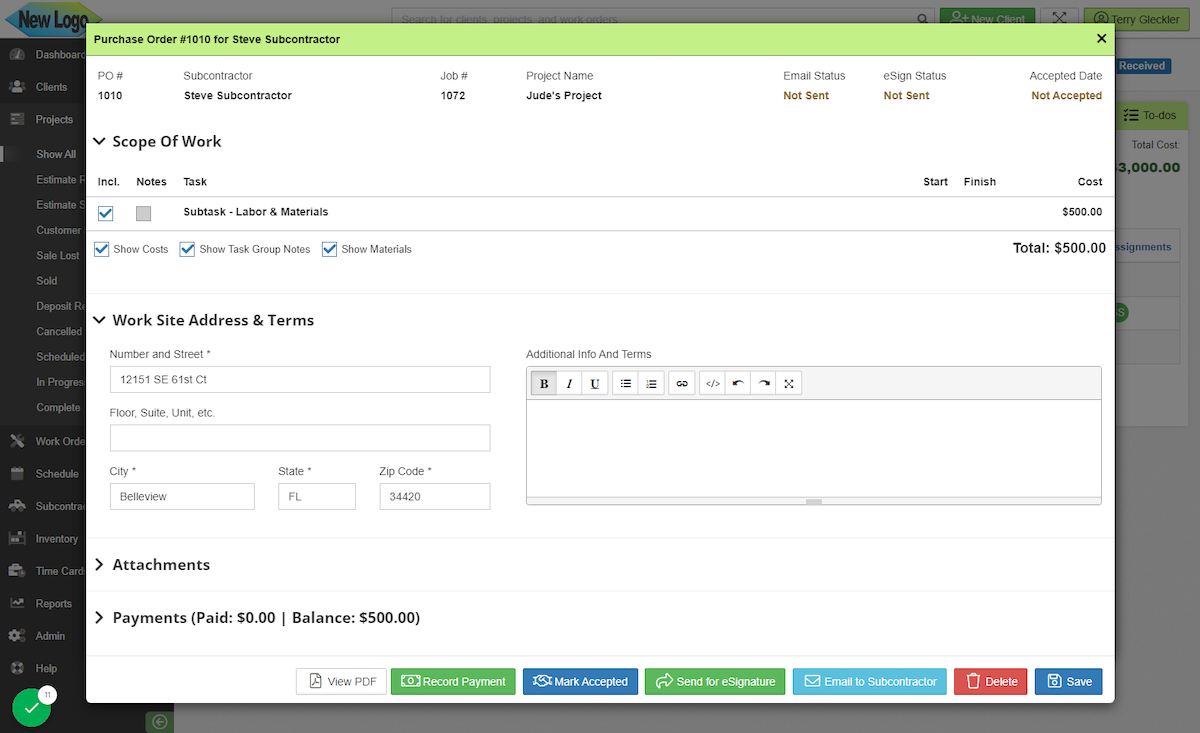The width and height of the screenshot is (1200, 733).
Task: Disable Show Task Group Notes option
Action: [x=188, y=249]
